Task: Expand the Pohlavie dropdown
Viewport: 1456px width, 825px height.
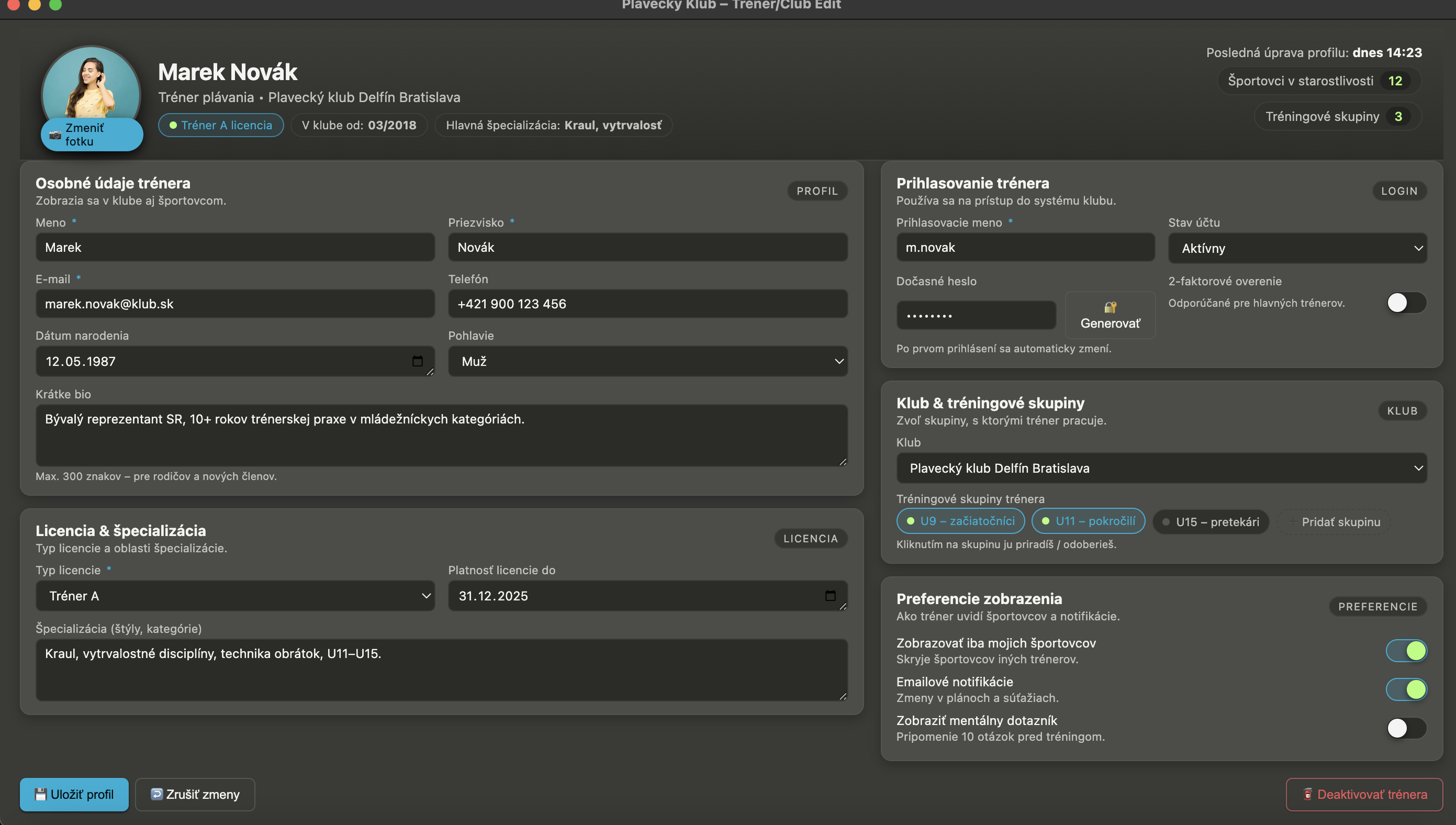Action: 648,361
